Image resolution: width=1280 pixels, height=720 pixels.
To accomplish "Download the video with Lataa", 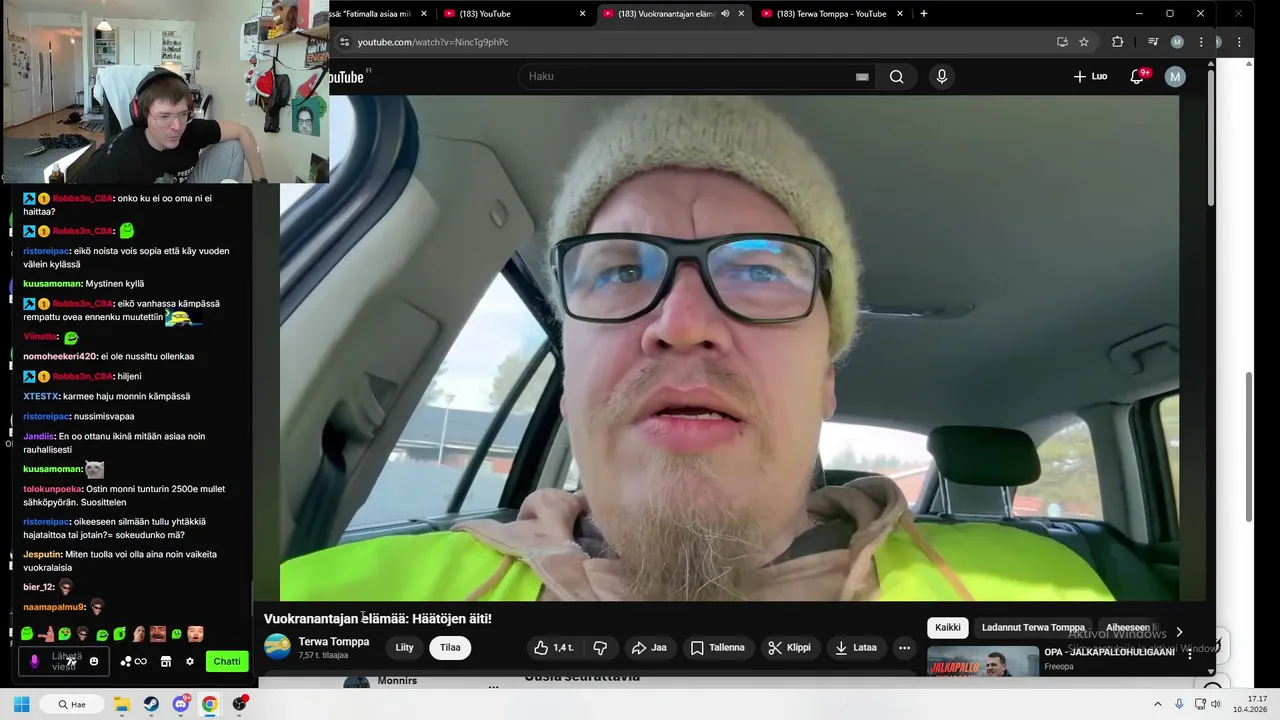I will [x=855, y=648].
